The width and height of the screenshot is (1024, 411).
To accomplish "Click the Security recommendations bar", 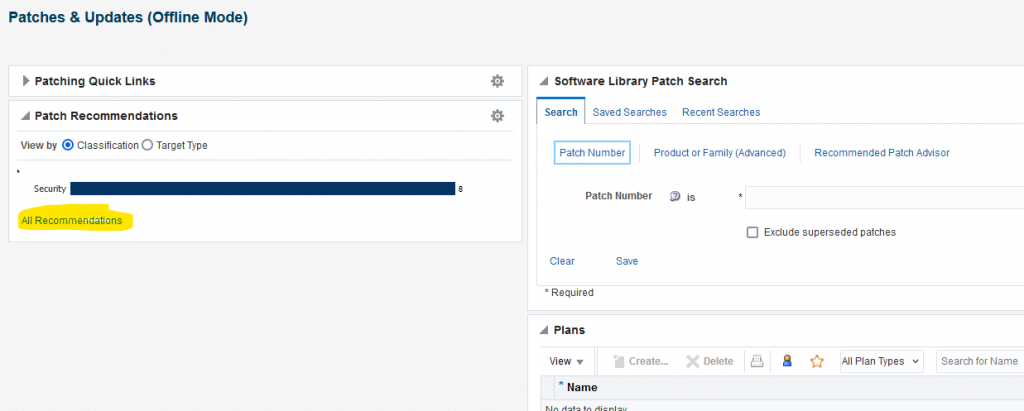I will (x=262, y=188).
